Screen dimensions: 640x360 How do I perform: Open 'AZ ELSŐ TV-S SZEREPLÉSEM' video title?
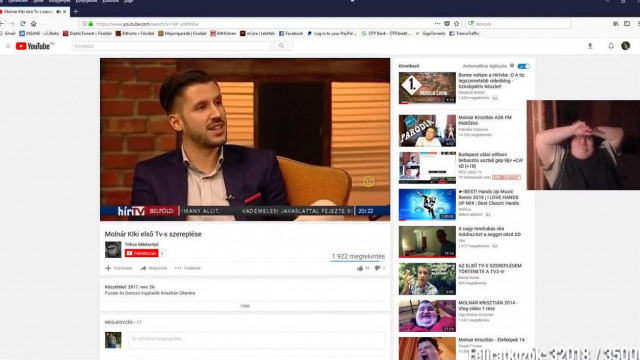(x=490, y=269)
